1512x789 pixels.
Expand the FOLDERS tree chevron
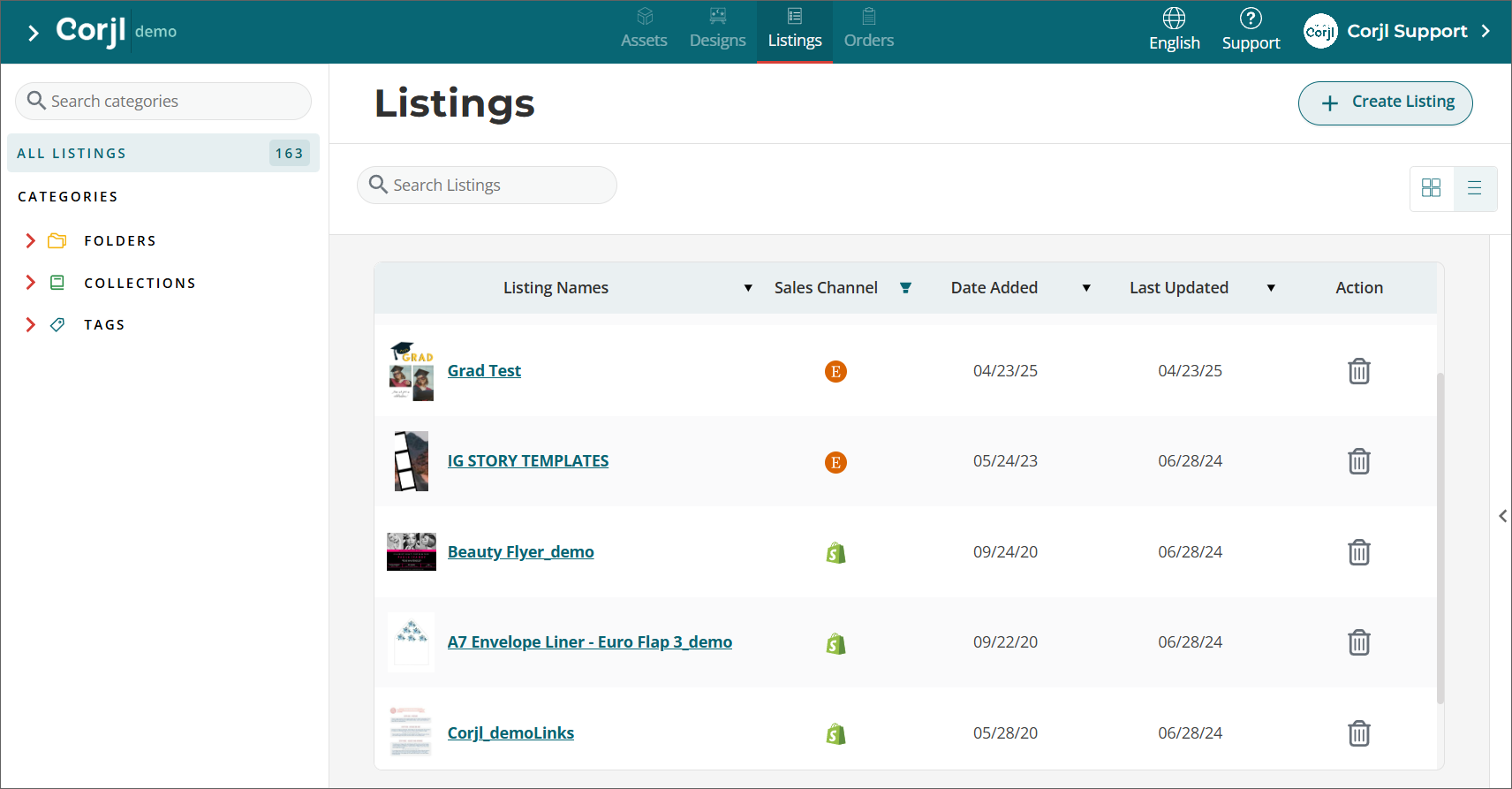(x=31, y=240)
